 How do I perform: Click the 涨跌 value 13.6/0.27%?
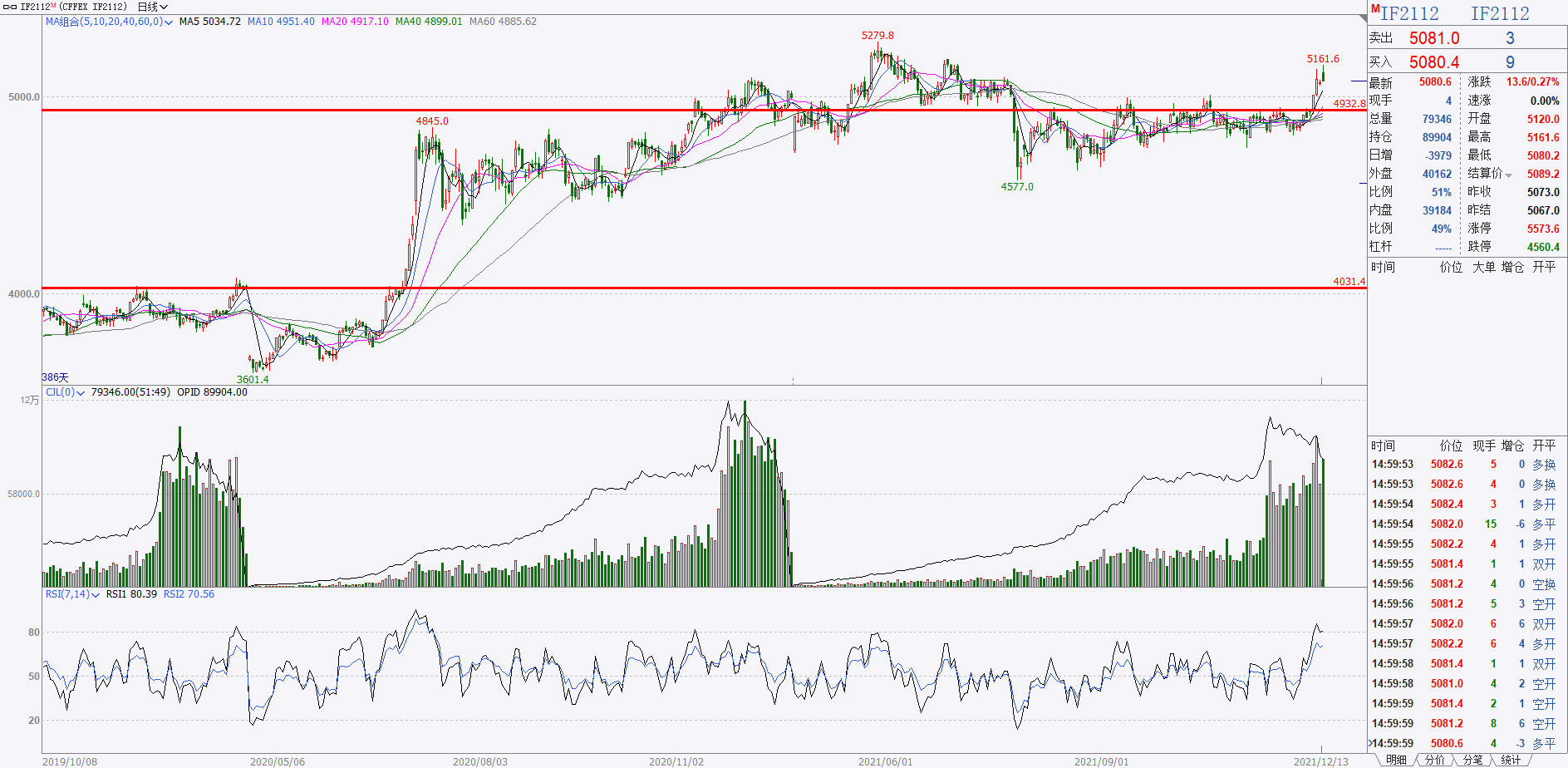click(1533, 82)
